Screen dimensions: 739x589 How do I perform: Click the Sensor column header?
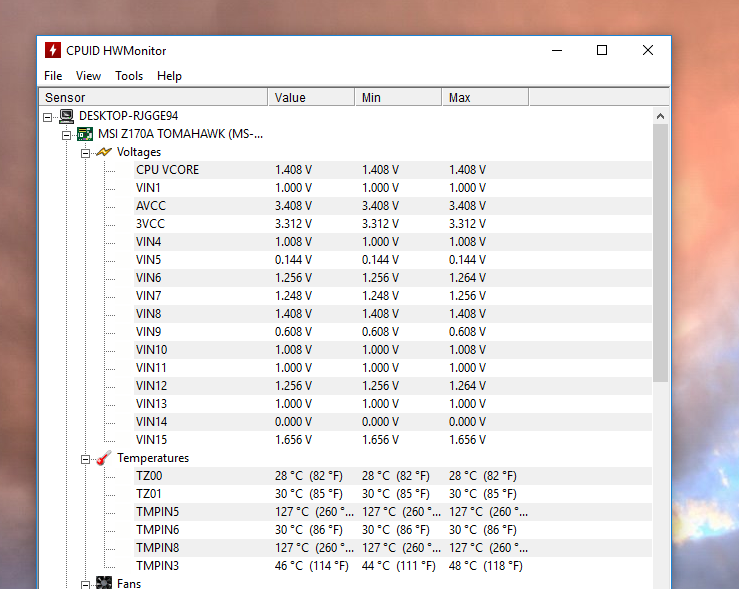pos(153,98)
